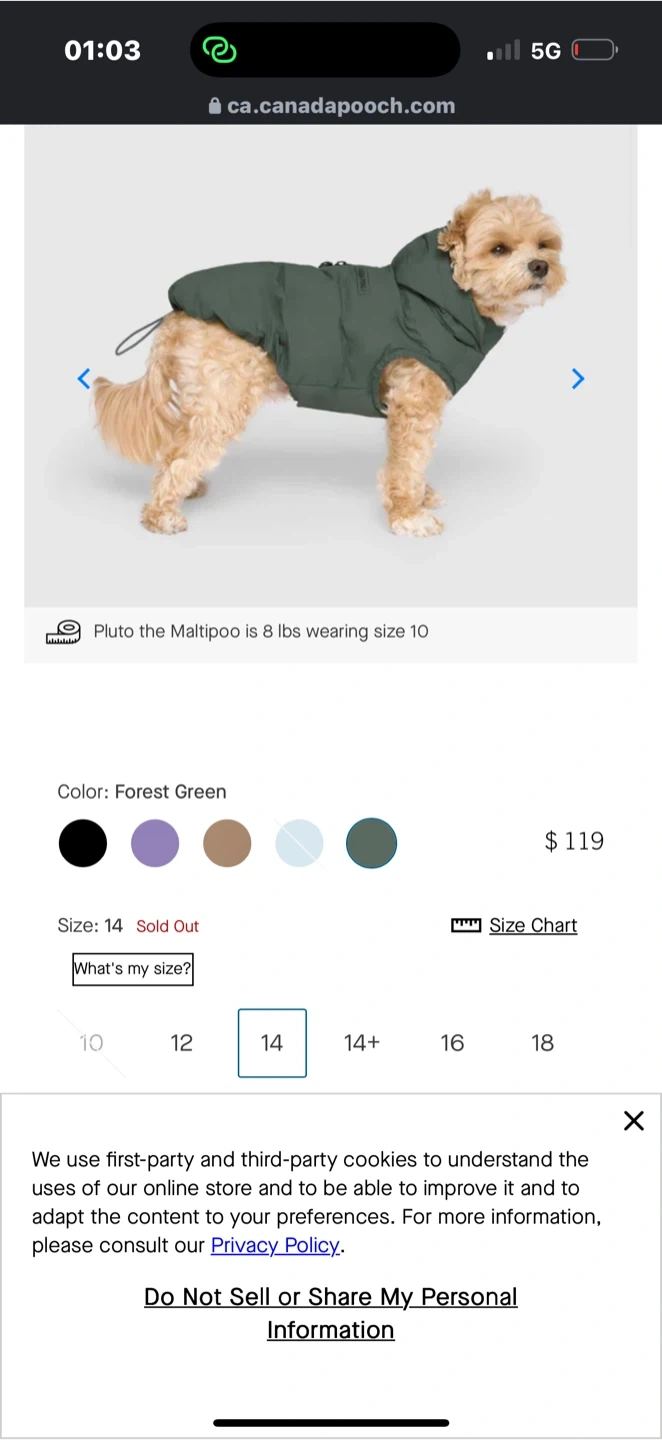Screen dimensions: 662x1440
Task: Open the Privacy Policy link
Action: click(x=275, y=1245)
